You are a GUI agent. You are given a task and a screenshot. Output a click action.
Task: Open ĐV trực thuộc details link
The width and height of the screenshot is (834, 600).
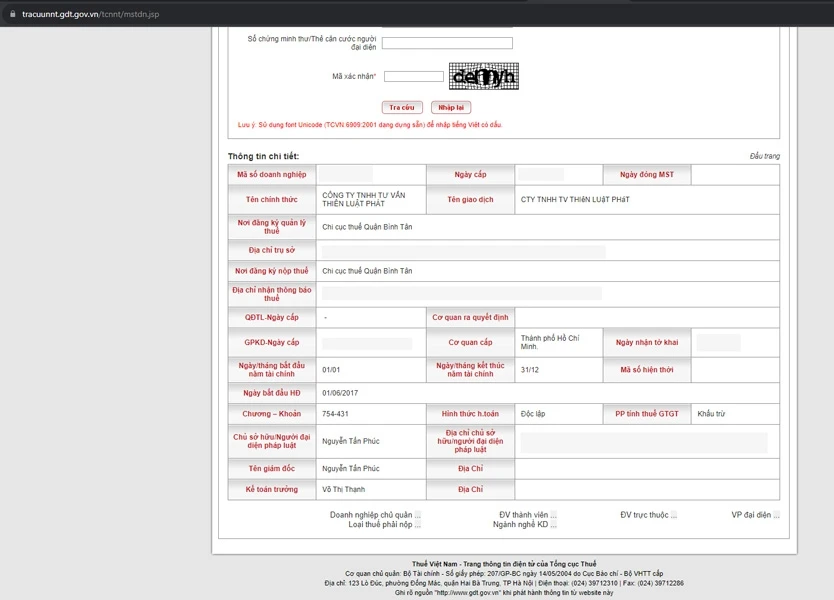673,515
